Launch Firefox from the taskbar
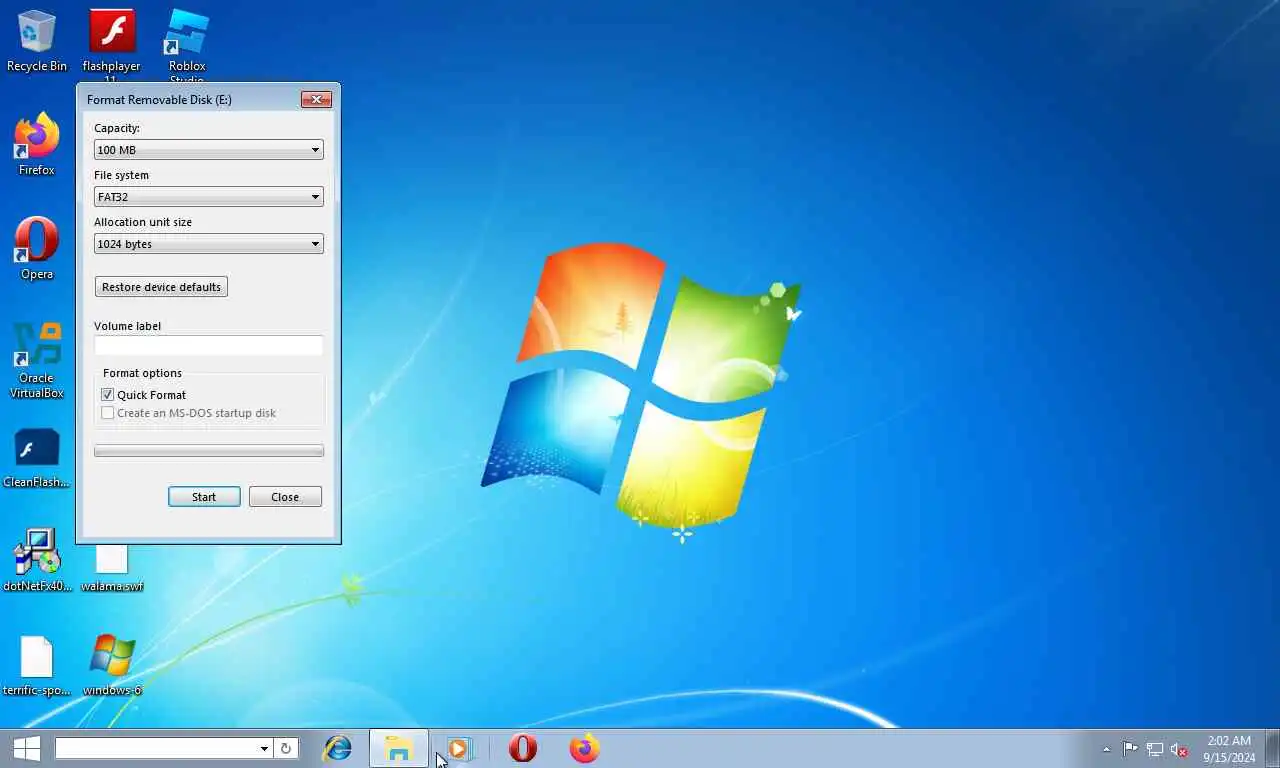 584,748
